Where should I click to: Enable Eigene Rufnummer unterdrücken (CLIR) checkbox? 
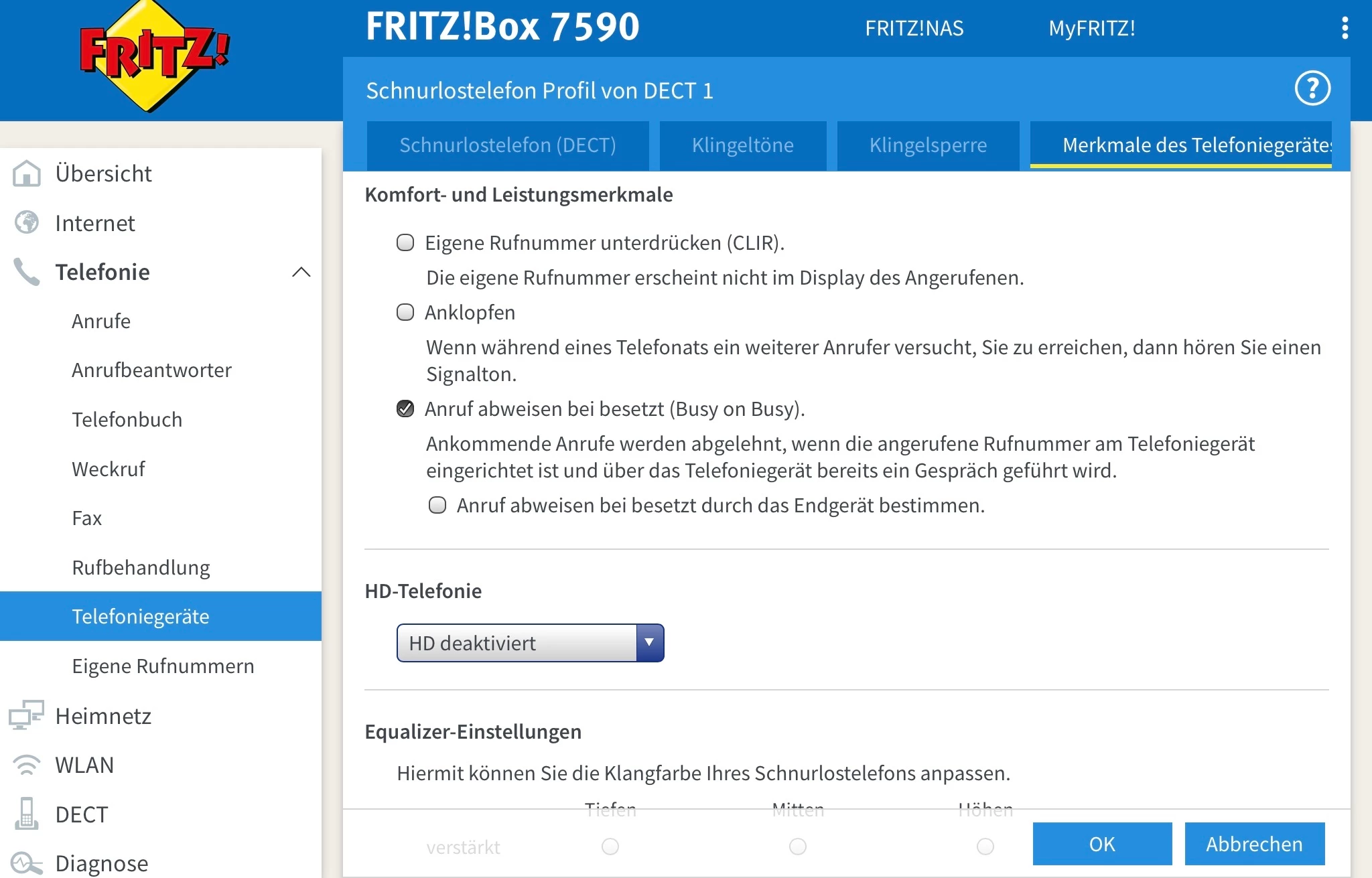pyautogui.click(x=405, y=242)
